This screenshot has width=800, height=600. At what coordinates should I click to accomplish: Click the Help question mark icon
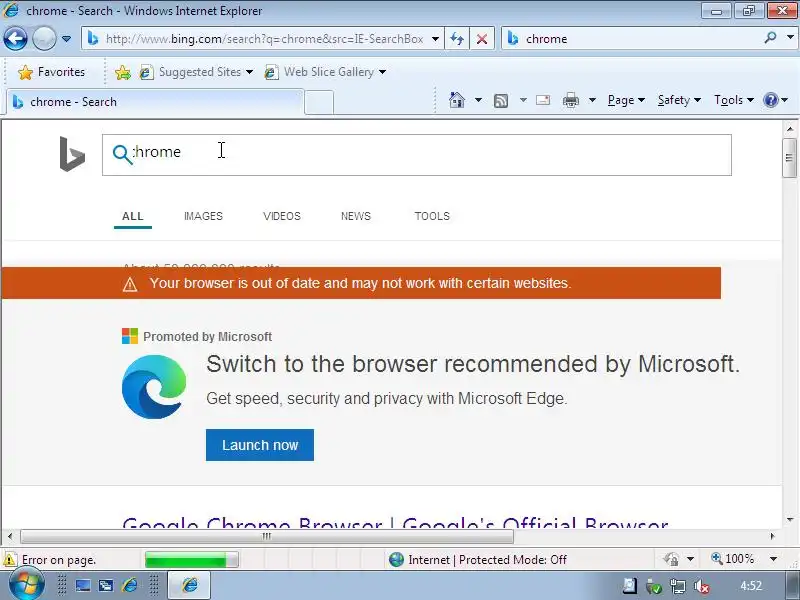point(770,100)
